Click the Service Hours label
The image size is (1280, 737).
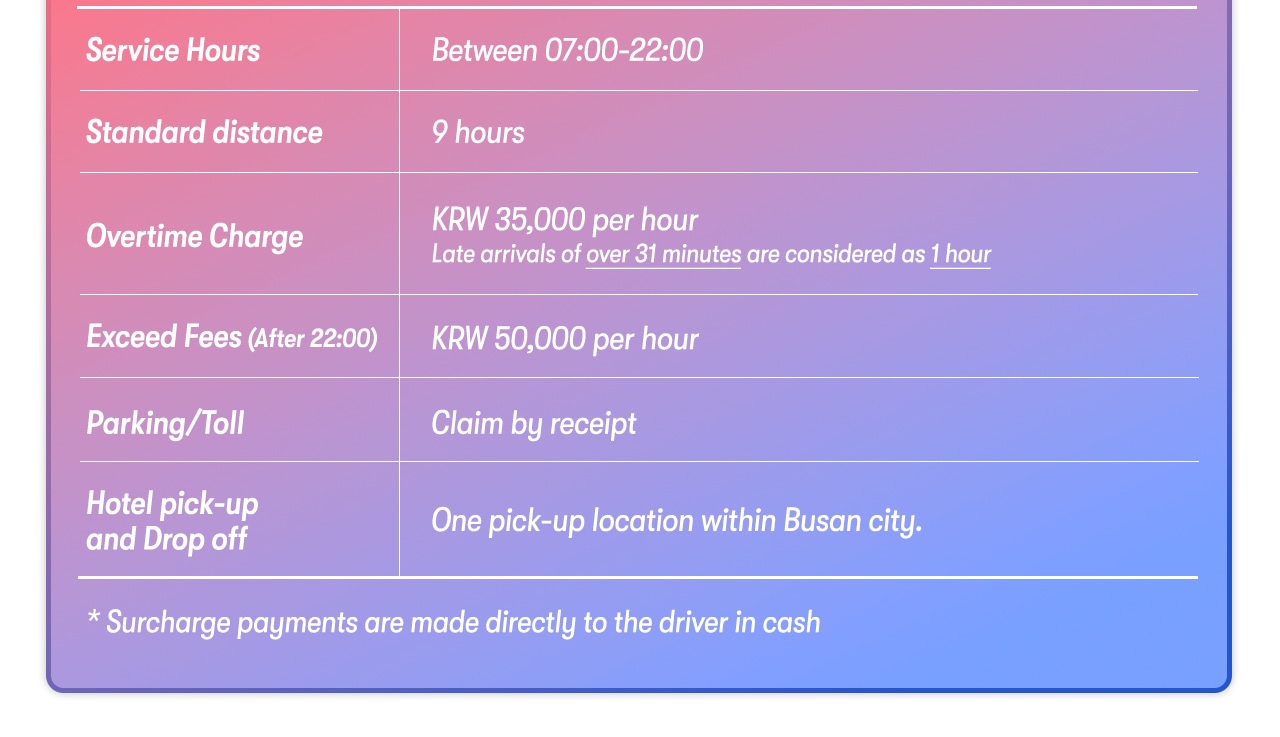pyautogui.click(x=173, y=50)
